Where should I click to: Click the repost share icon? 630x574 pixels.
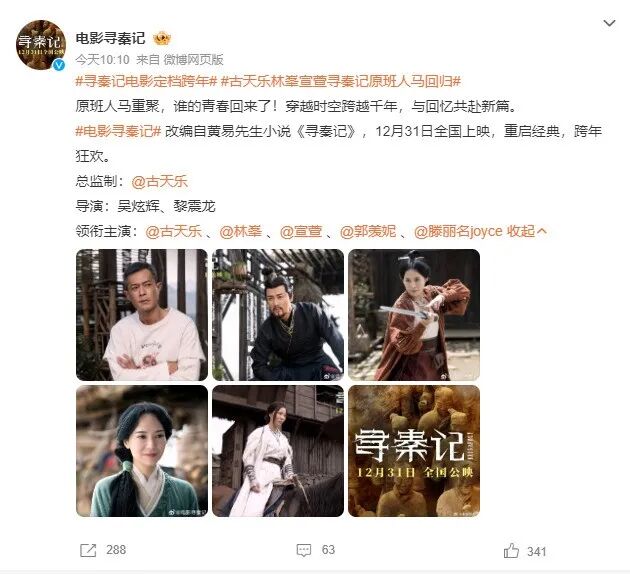coord(88,550)
